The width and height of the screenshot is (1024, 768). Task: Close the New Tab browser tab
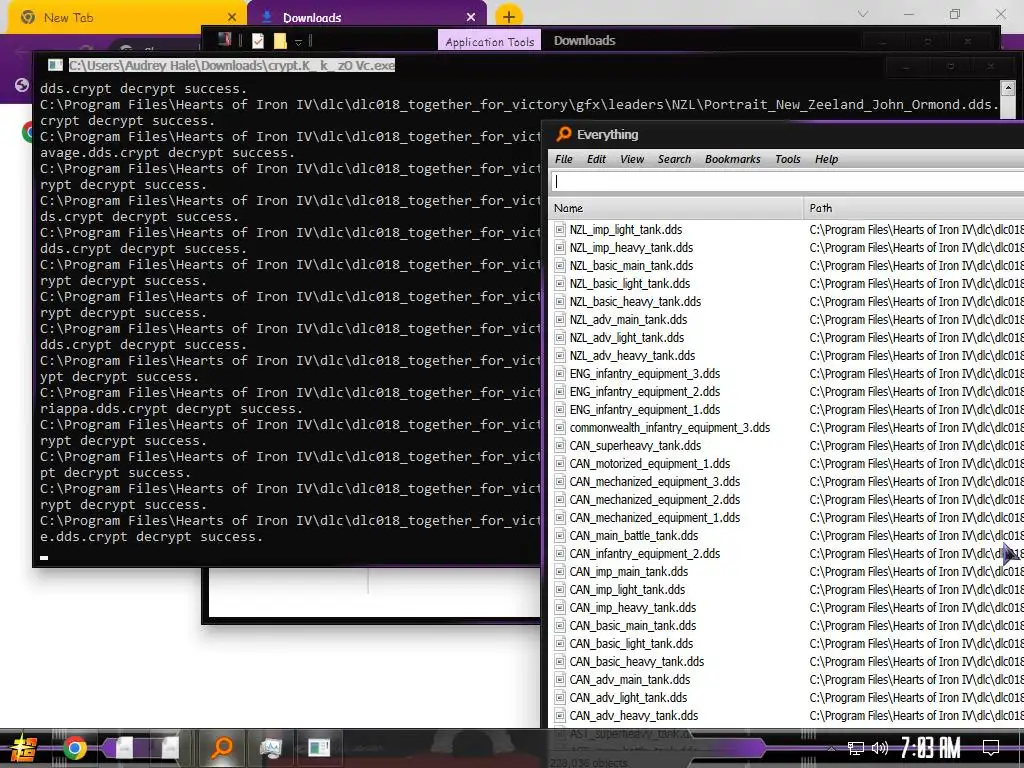click(x=232, y=17)
